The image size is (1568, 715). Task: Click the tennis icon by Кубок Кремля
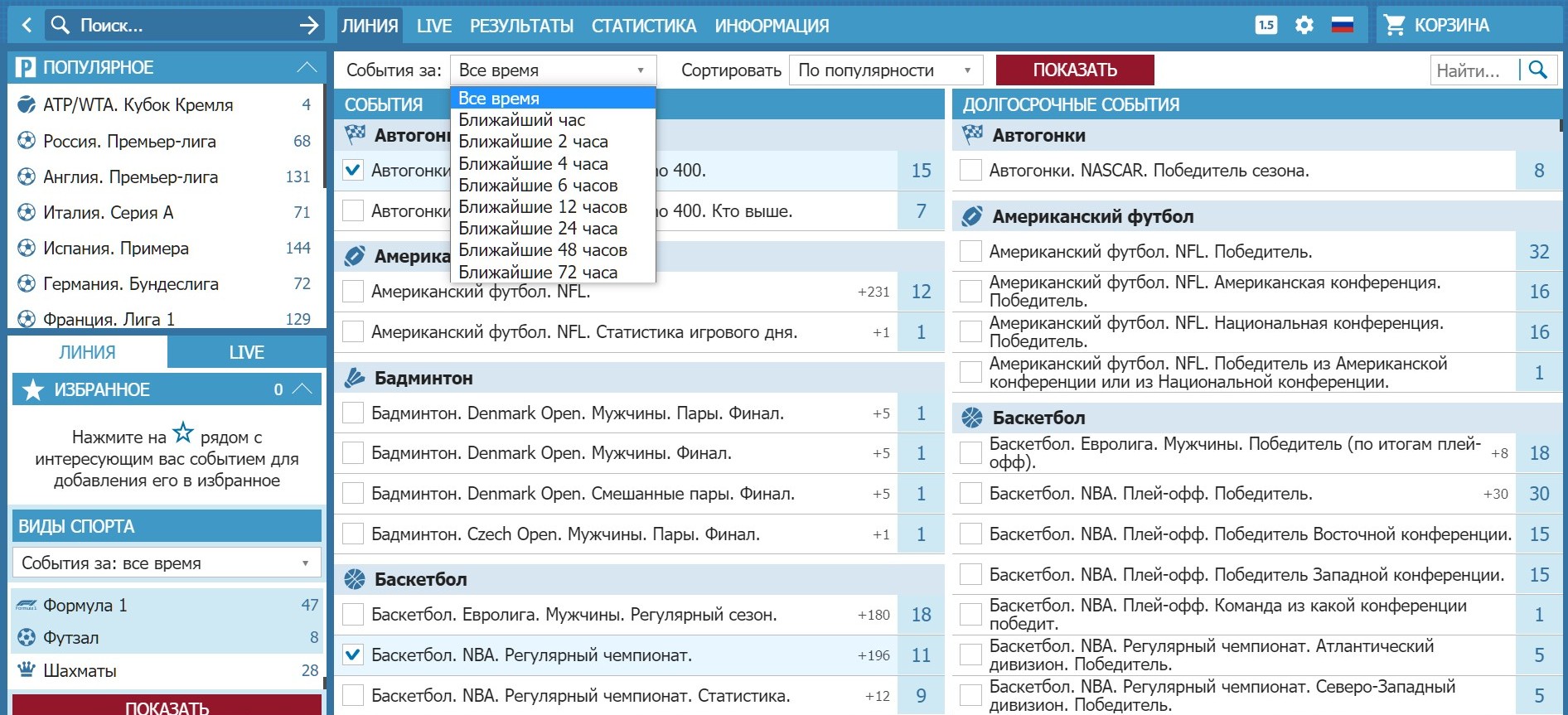click(27, 104)
